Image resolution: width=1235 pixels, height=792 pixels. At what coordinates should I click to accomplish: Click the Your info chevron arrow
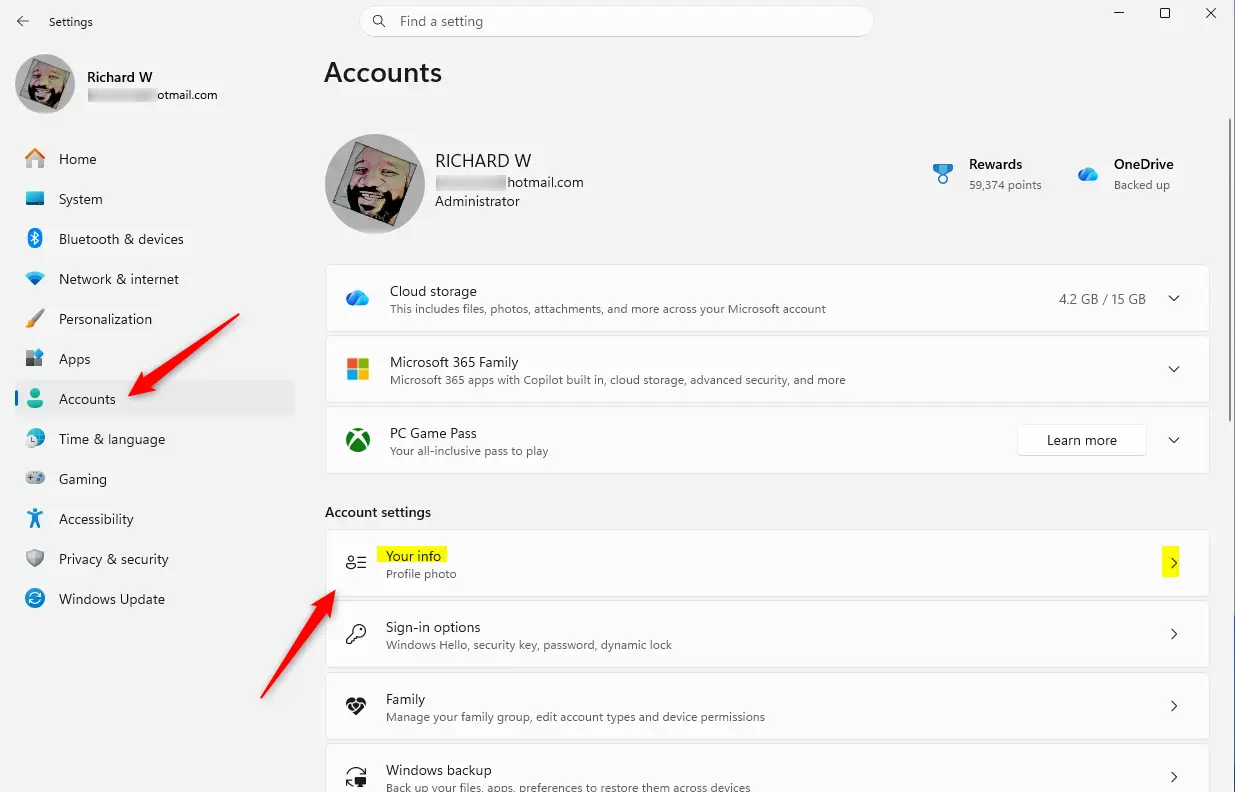click(1173, 564)
